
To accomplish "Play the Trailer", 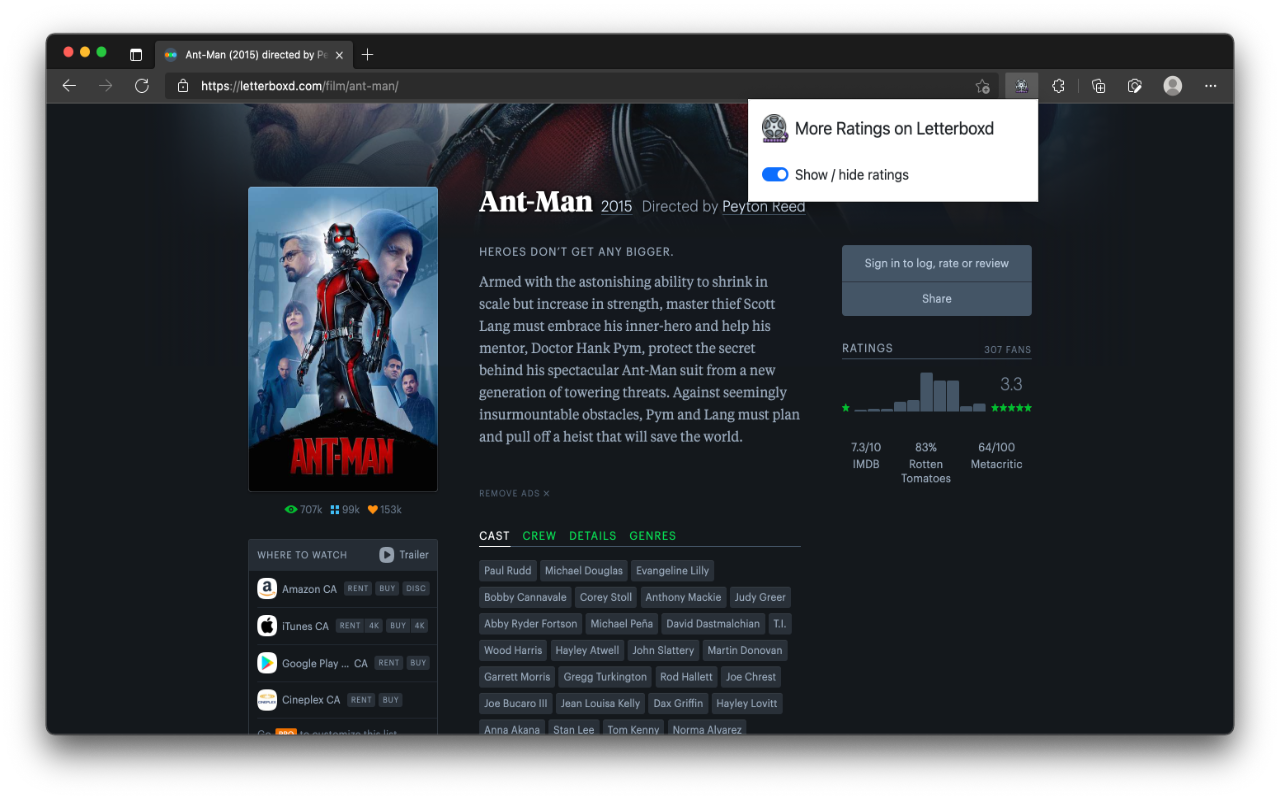I will click(x=404, y=555).
